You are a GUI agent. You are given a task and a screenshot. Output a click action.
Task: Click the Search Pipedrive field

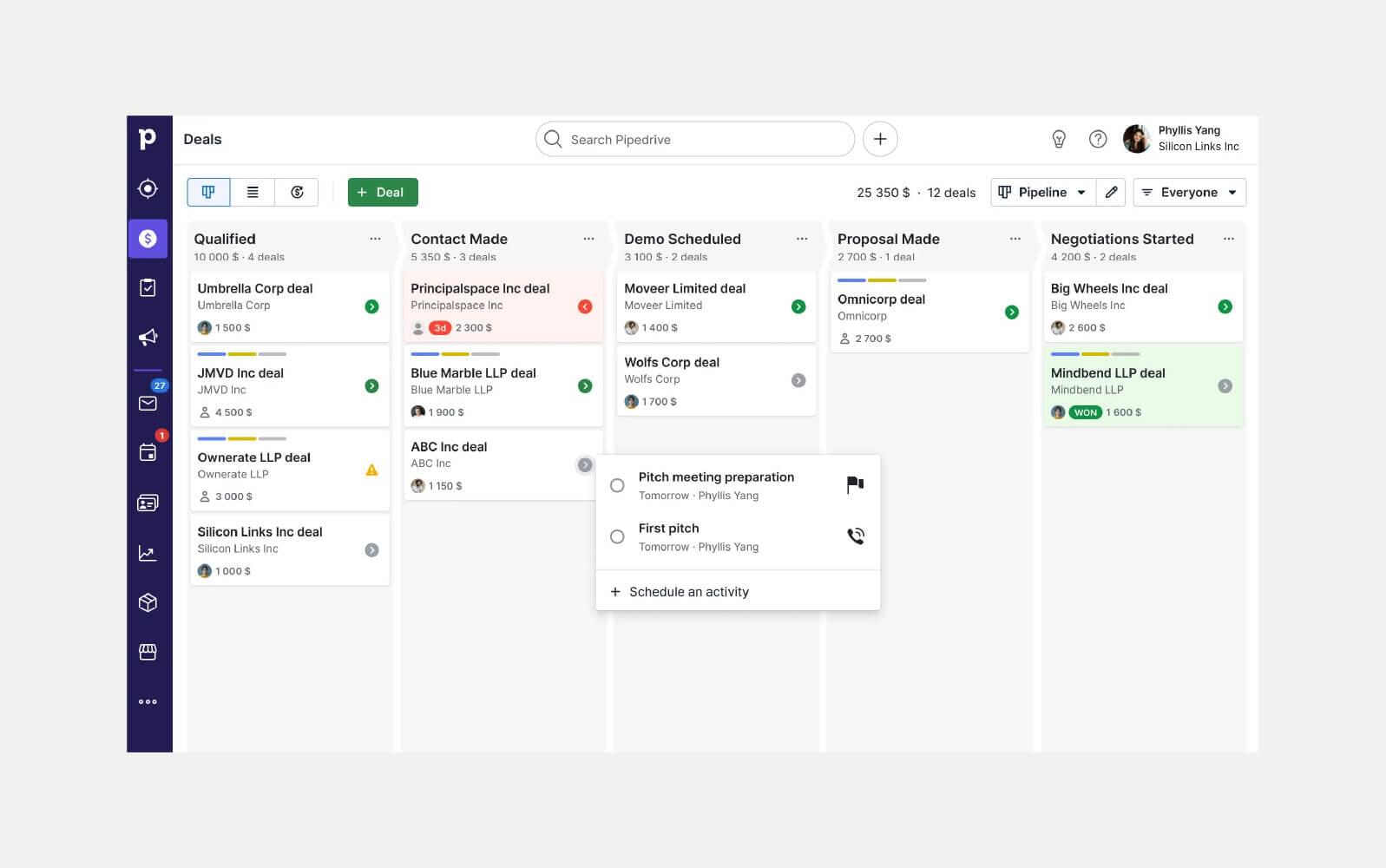click(695, 139)
